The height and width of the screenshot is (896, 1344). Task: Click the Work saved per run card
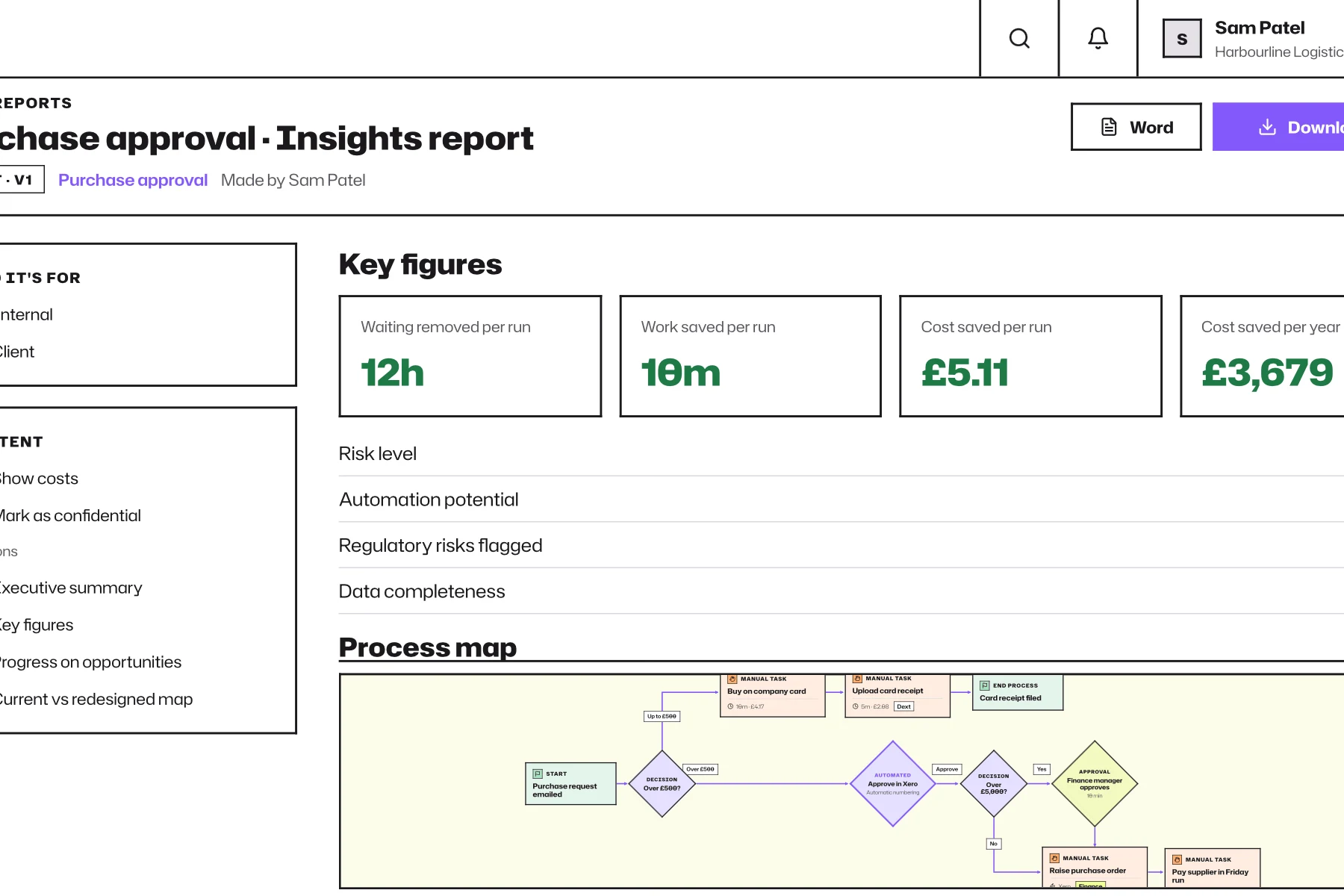(750, 356)
